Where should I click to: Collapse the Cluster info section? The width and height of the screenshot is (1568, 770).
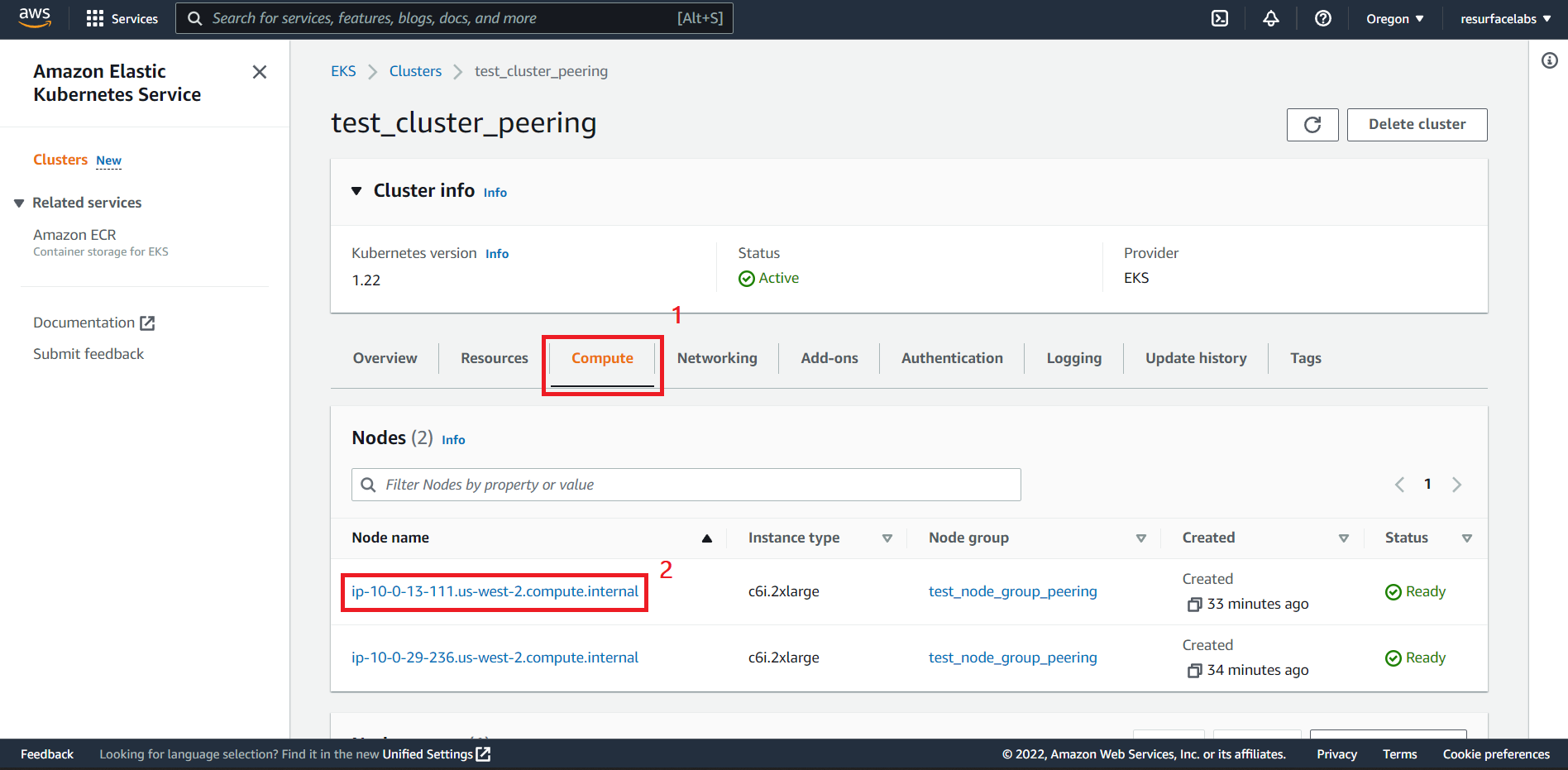[x=356, y=191]
